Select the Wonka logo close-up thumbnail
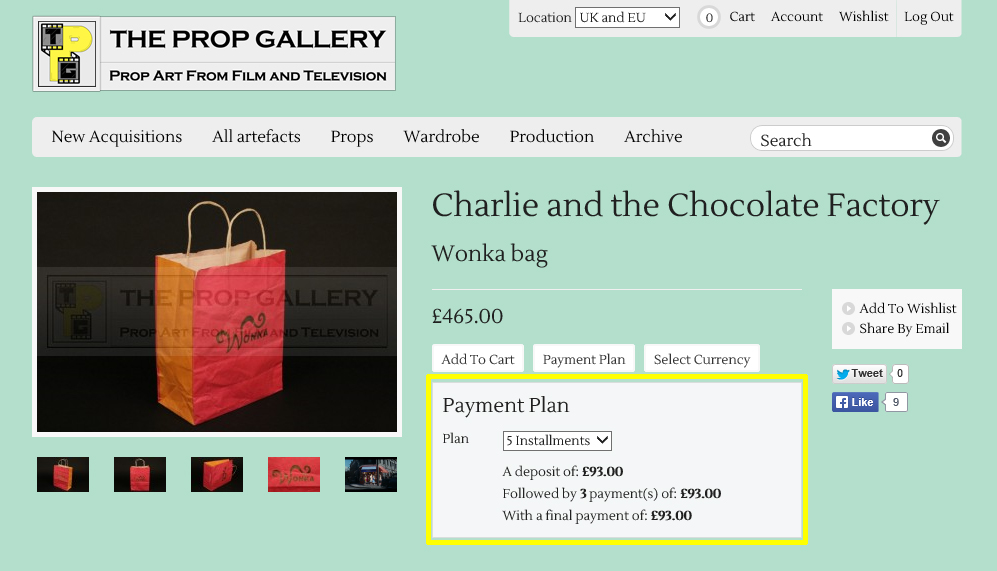This screenshot has height=571, width=997. pos(294,474)
